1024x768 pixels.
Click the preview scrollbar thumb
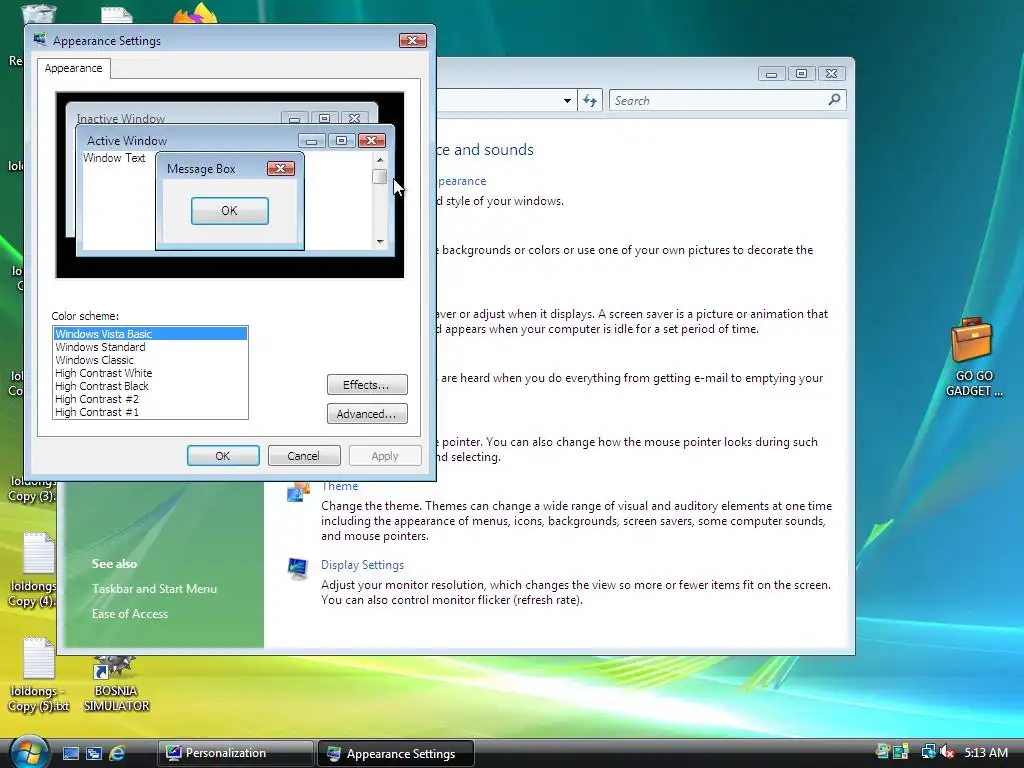point(379,176)
